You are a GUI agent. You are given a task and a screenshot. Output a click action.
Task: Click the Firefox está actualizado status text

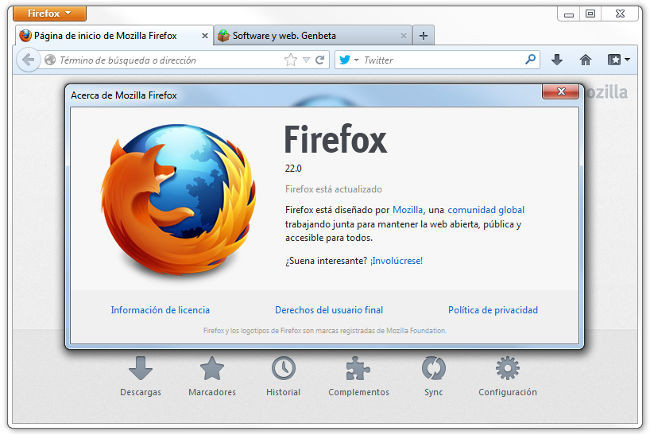tap(333, 189)
